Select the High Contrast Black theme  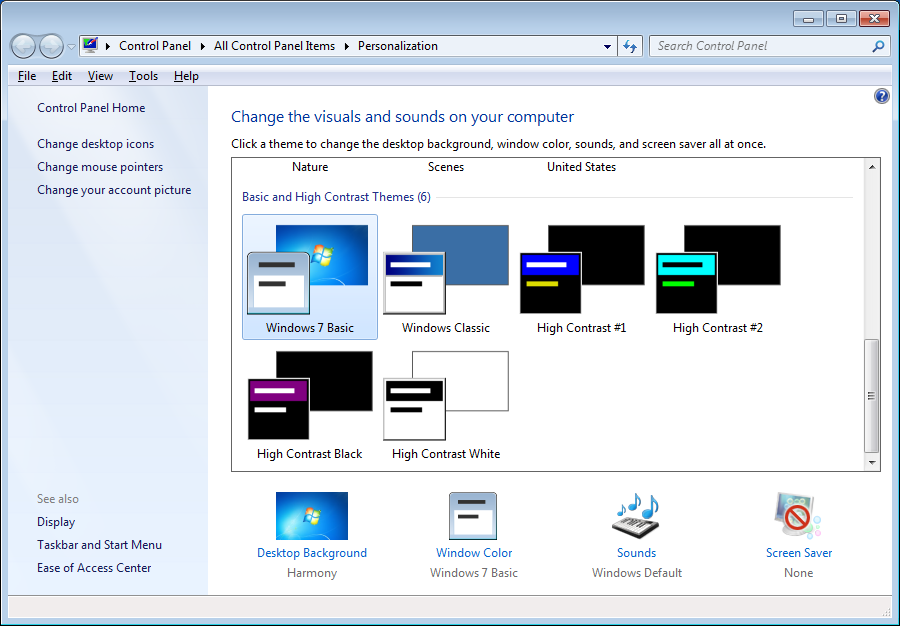coord(310,403)
